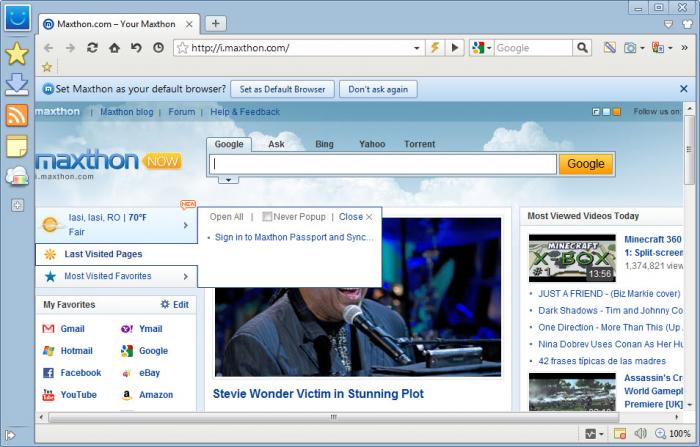Mute sound via status bar speaker
The width and height of the screenshot is (700, 447).
tap(641, 433)
